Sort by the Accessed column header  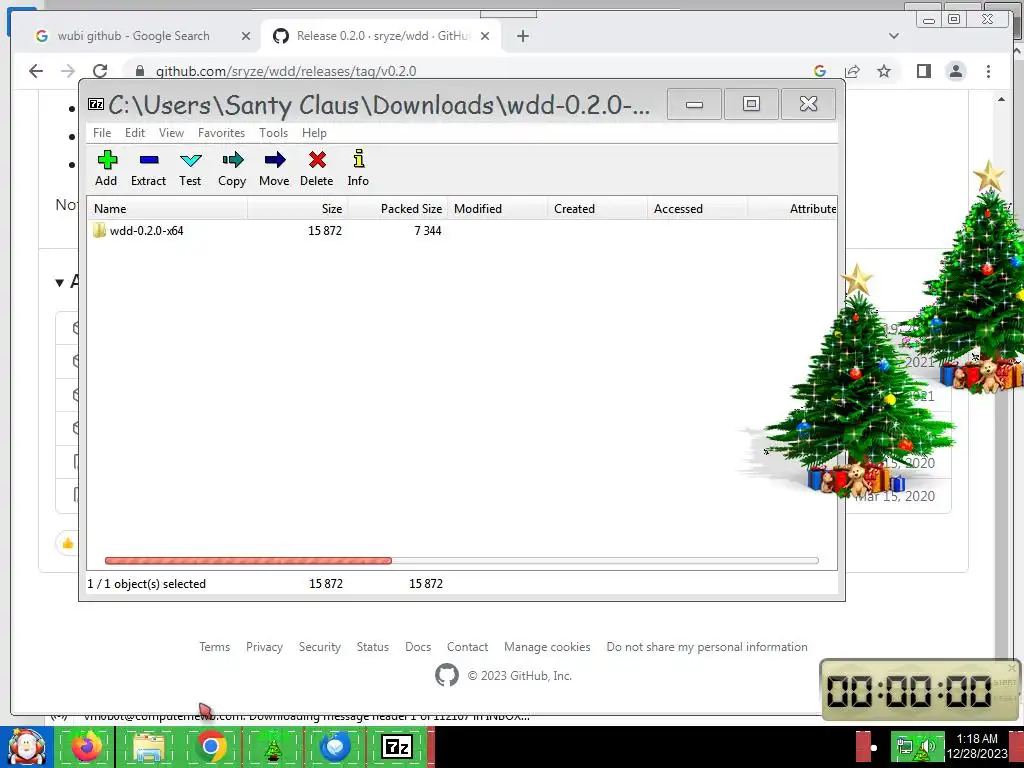697,209
